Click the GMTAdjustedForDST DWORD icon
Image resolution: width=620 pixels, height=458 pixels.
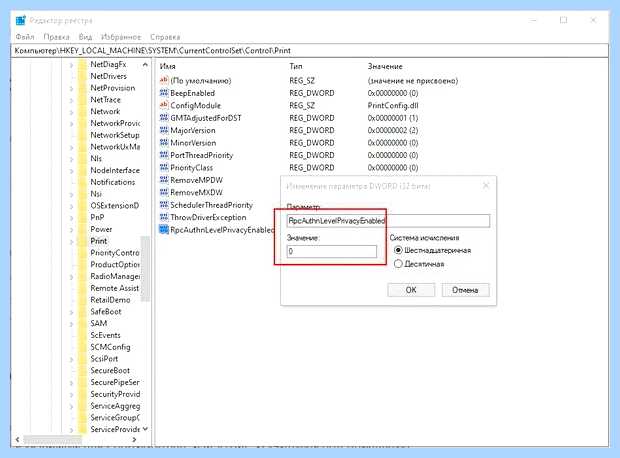coord(164,118)
